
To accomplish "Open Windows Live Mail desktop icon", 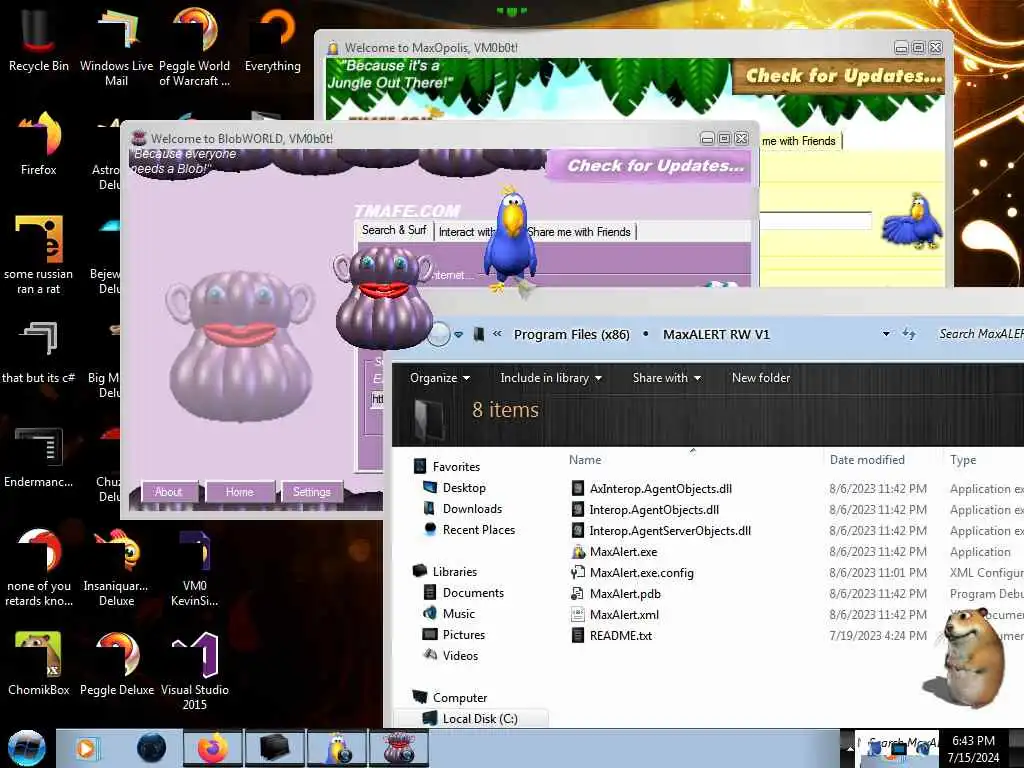I will (116, 47).
